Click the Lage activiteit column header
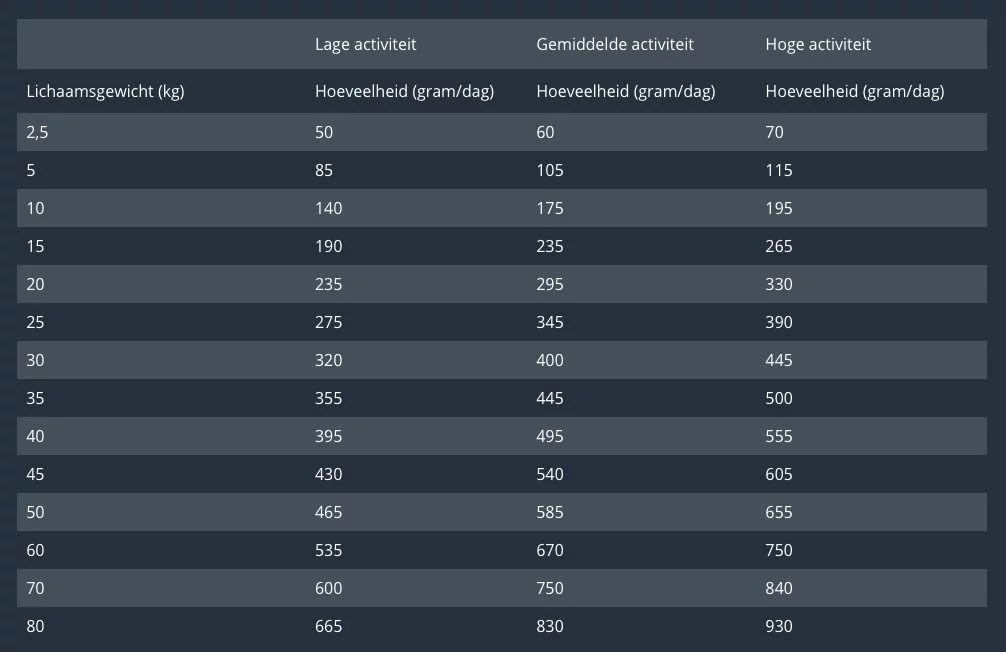This screenshot has width=1006, height=652. (365, 44)
